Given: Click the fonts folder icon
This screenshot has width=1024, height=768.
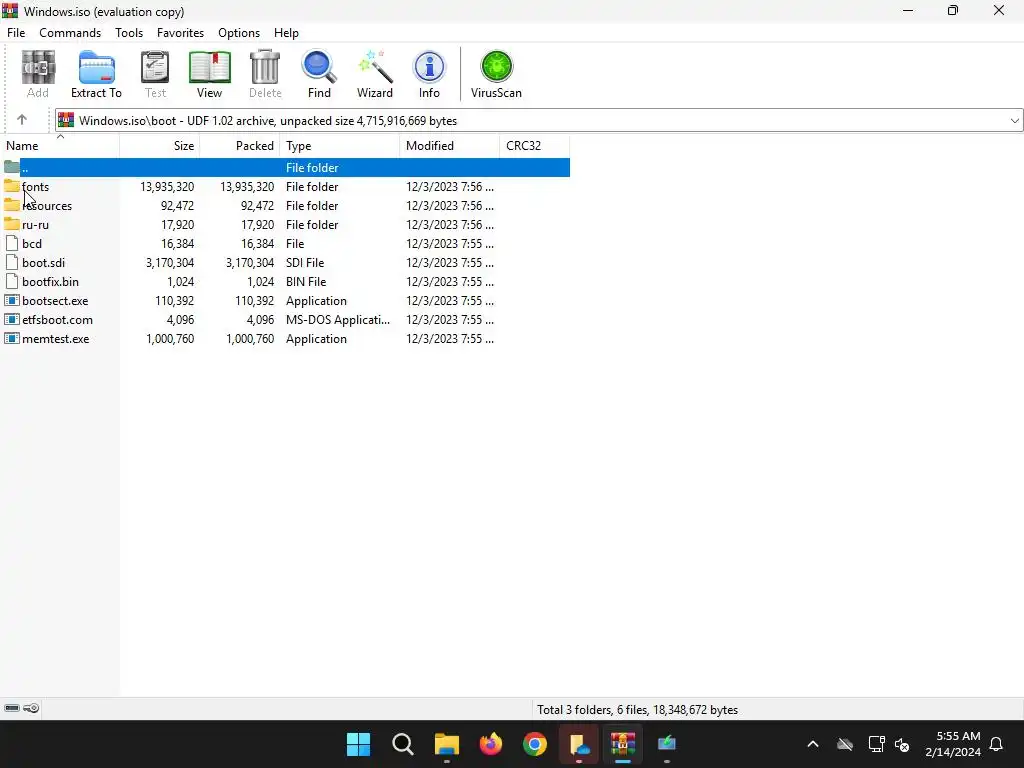Looking at the screenshot, I should pyautogui.click(x=12, y=187).
